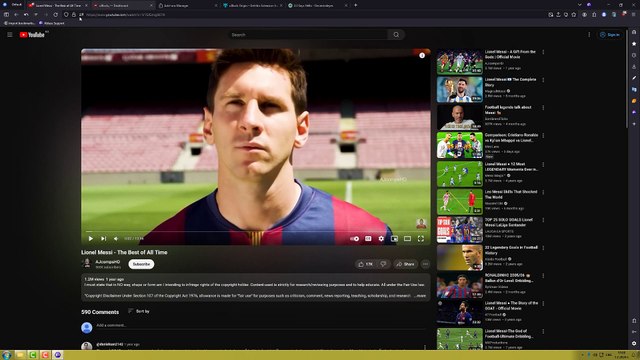Dislike the video
640x360 pixels.
pos(383,264)
